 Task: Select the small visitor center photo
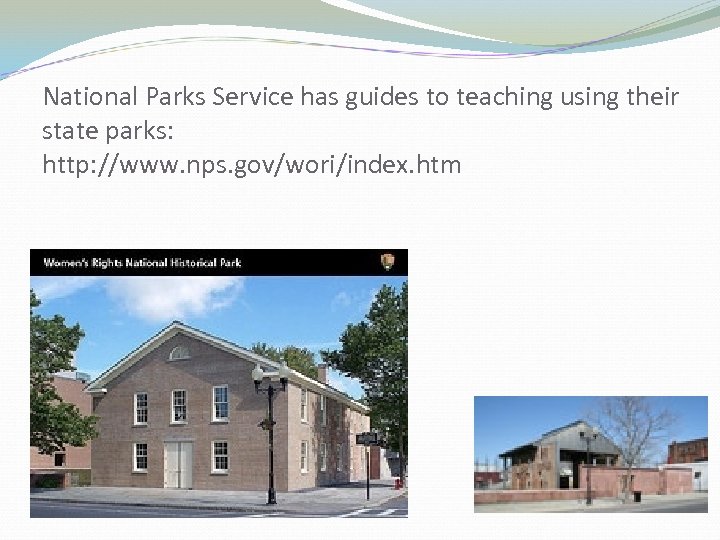tap(591, 454)
